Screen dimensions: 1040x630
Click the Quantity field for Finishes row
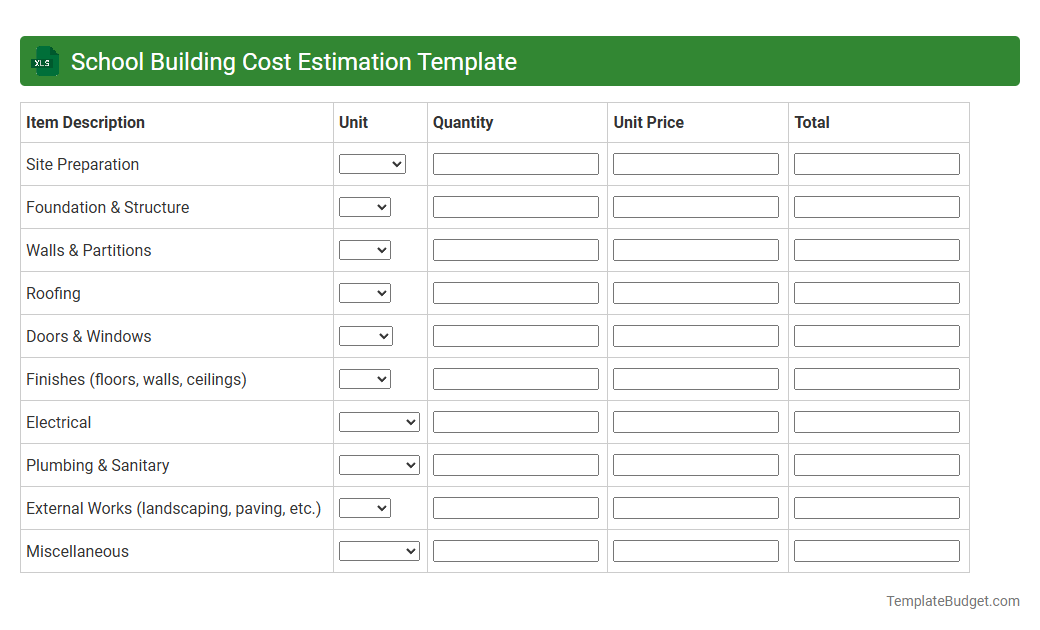coord(515,378)
